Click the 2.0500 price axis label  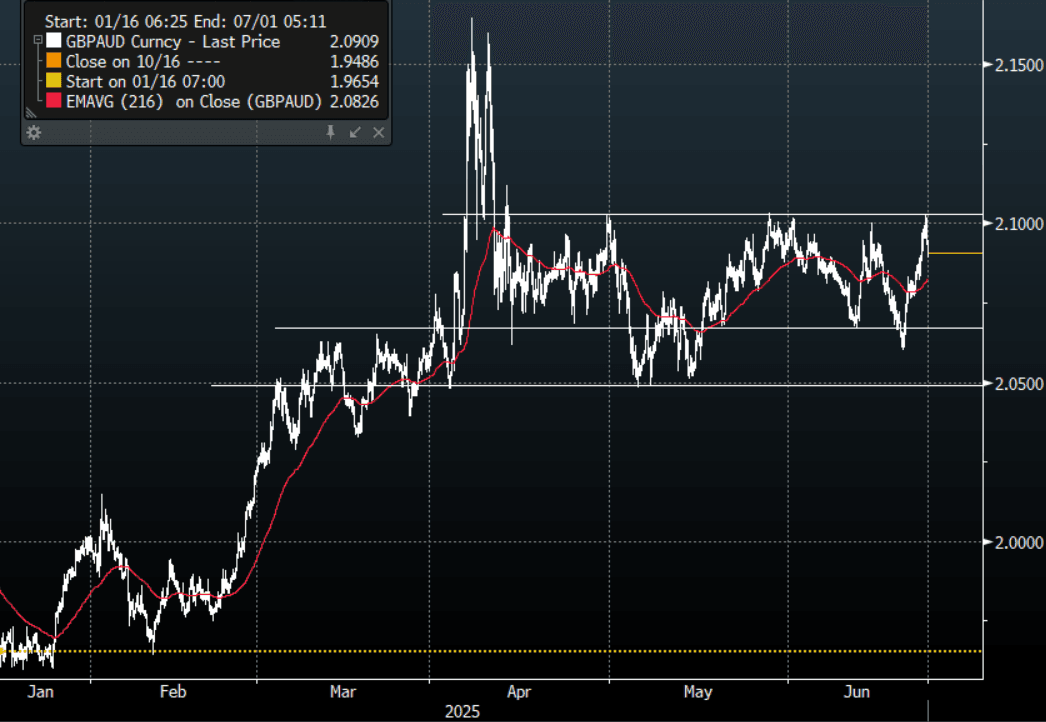coord(1019,384)
